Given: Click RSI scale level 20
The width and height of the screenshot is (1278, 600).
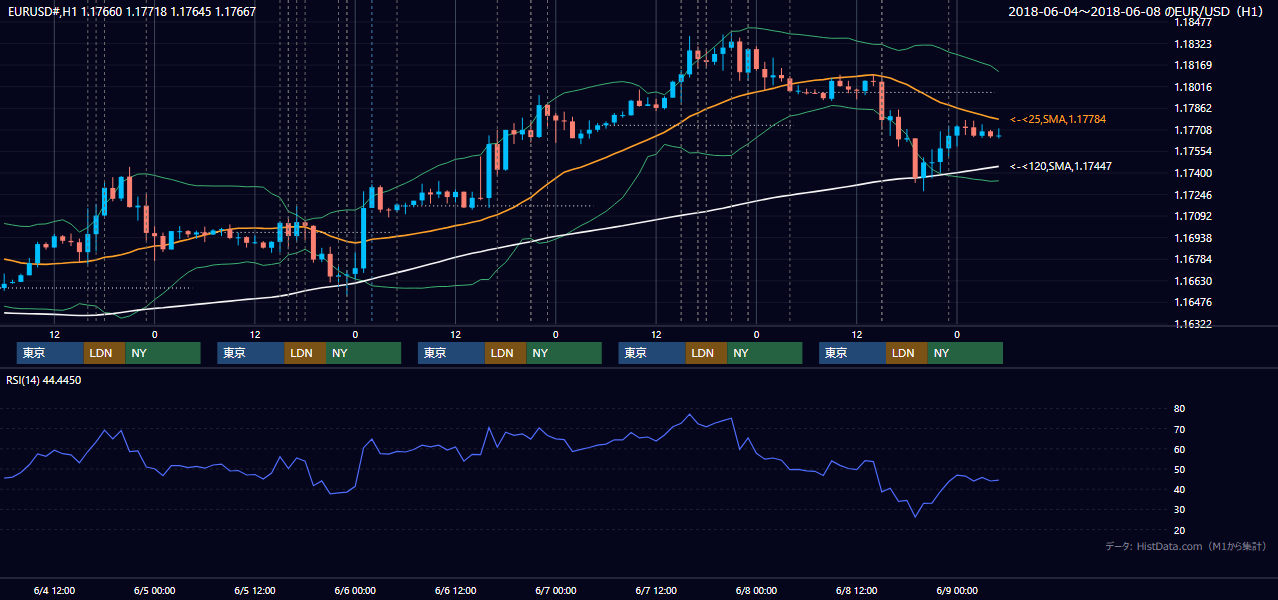Looking at the screenshot, I should pyautogui.click(x=1180, y=530).
